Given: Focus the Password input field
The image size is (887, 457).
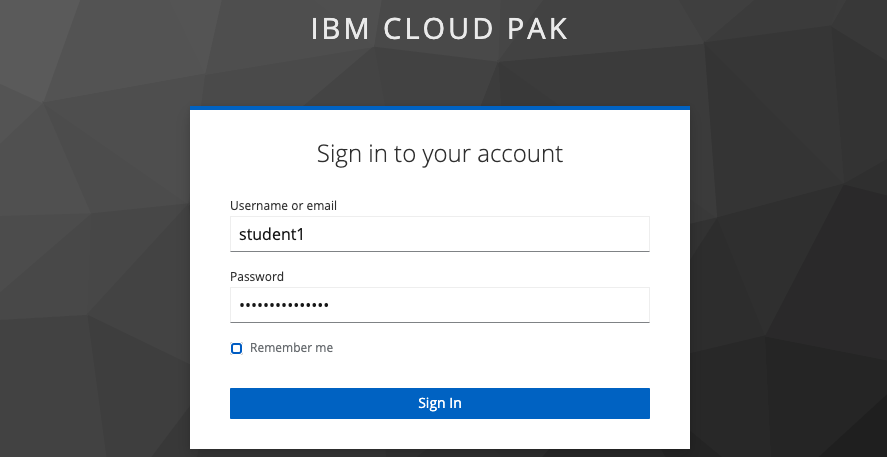Looking at the screenshot, I should [x=440, y=305].
